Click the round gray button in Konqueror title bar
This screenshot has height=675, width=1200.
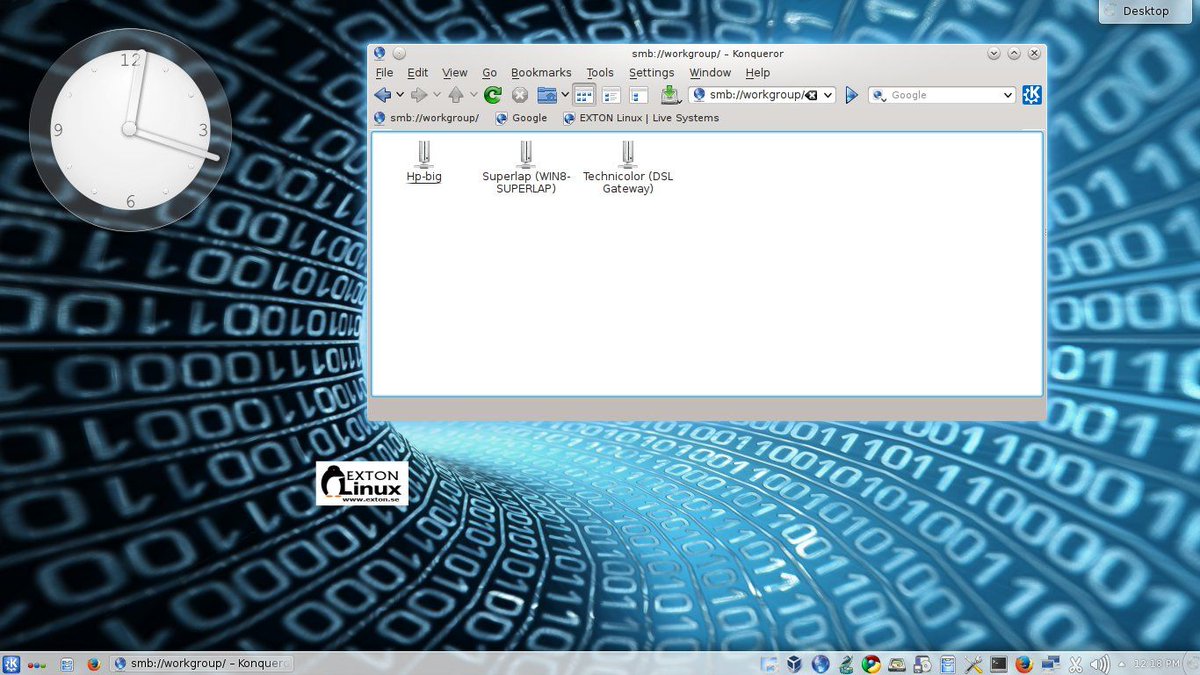tap(399, 53)
